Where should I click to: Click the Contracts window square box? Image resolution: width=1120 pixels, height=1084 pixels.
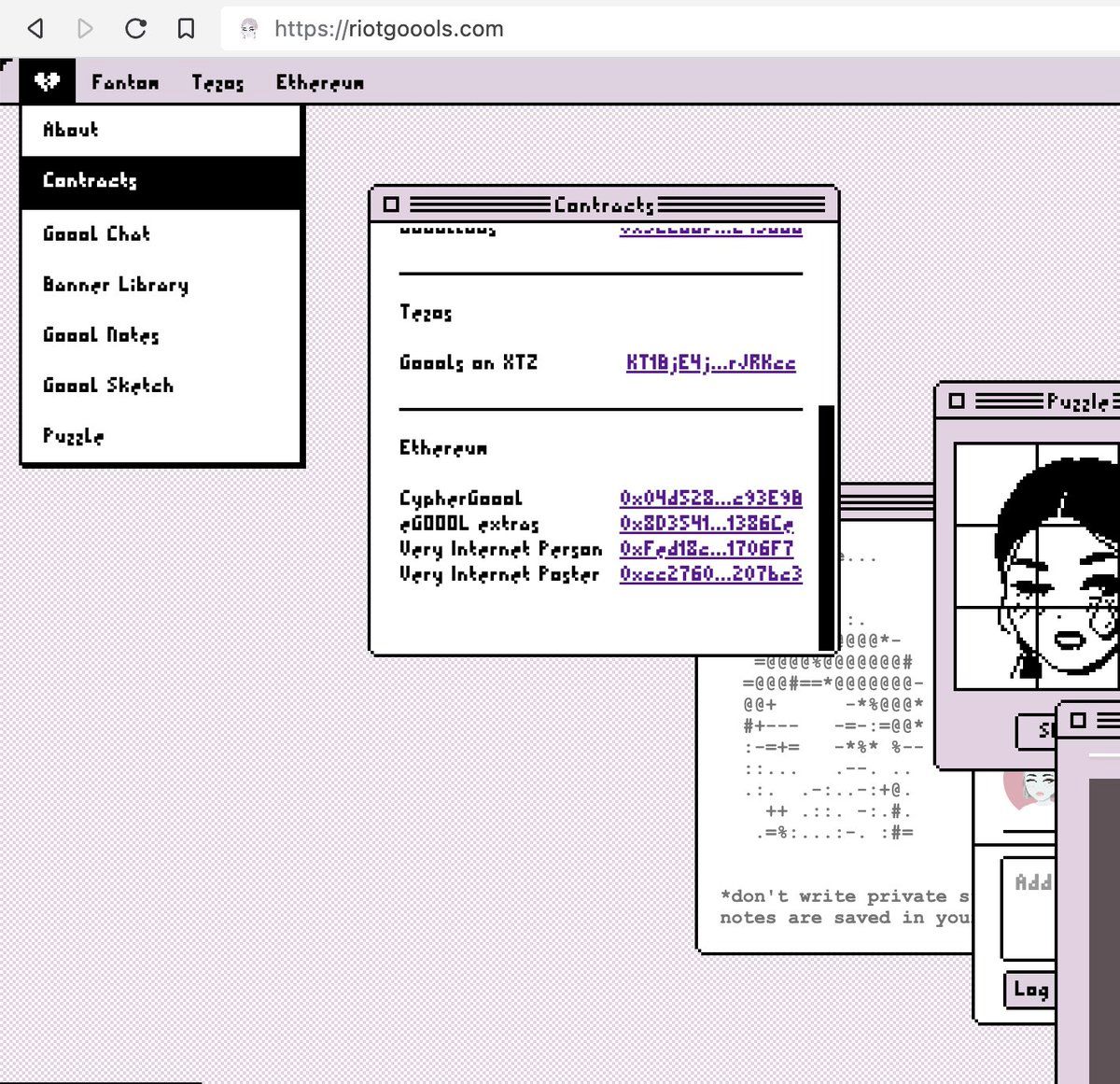(391, 204)
